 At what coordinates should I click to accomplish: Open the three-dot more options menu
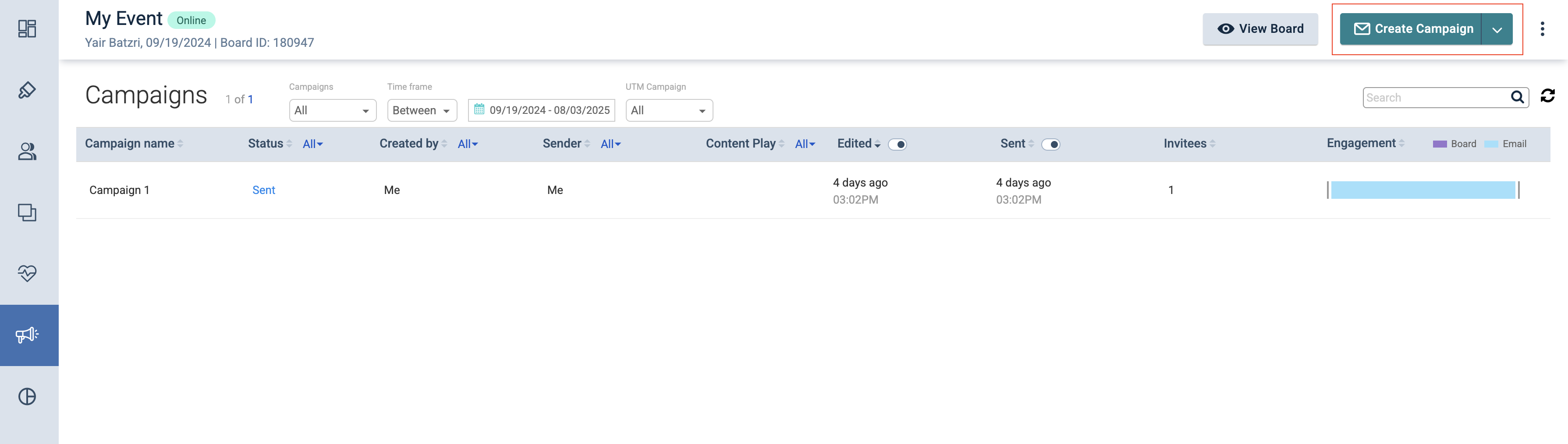pos(1542,29)
